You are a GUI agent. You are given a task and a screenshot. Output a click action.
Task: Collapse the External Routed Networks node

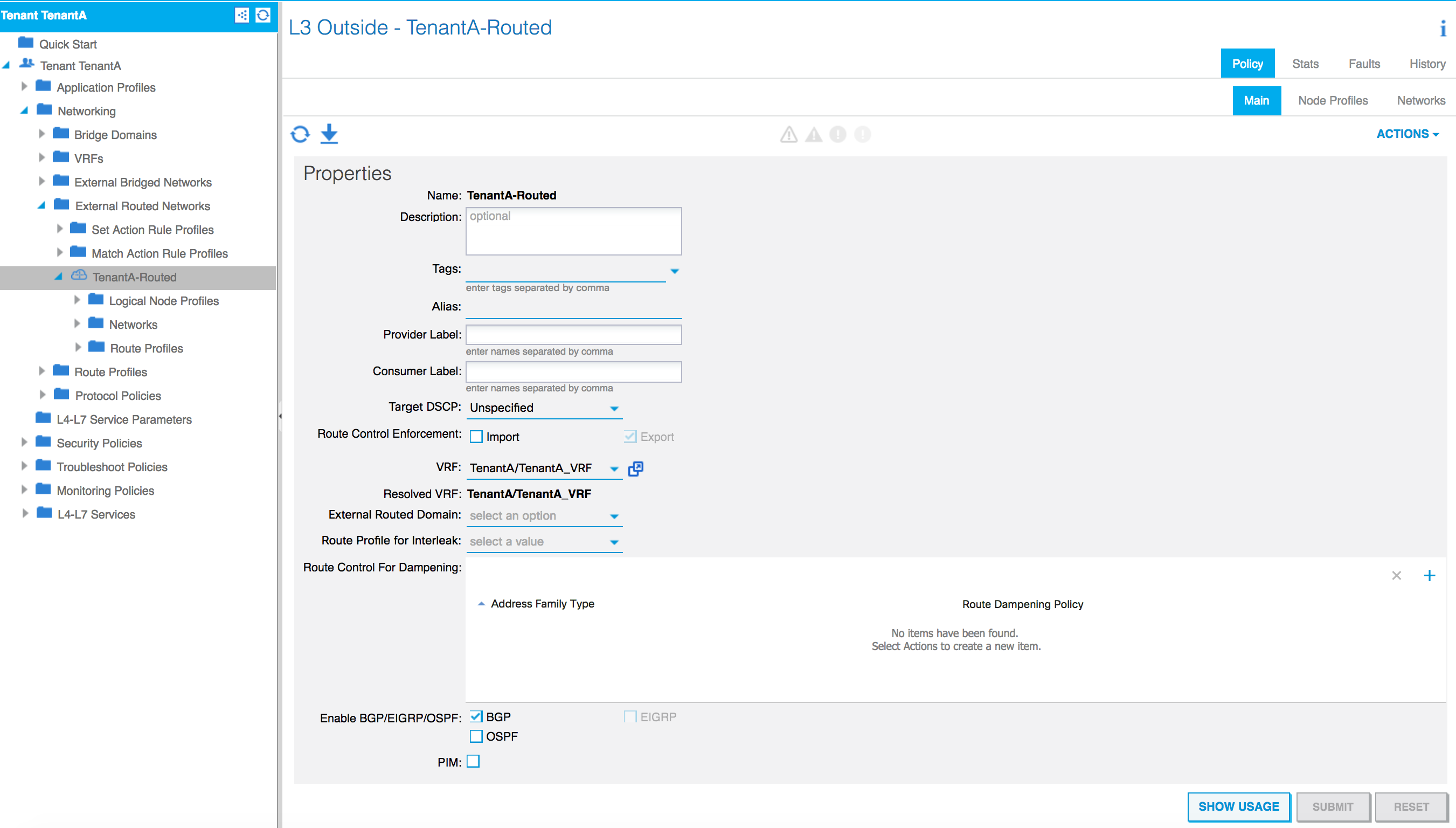pos(41,205)
